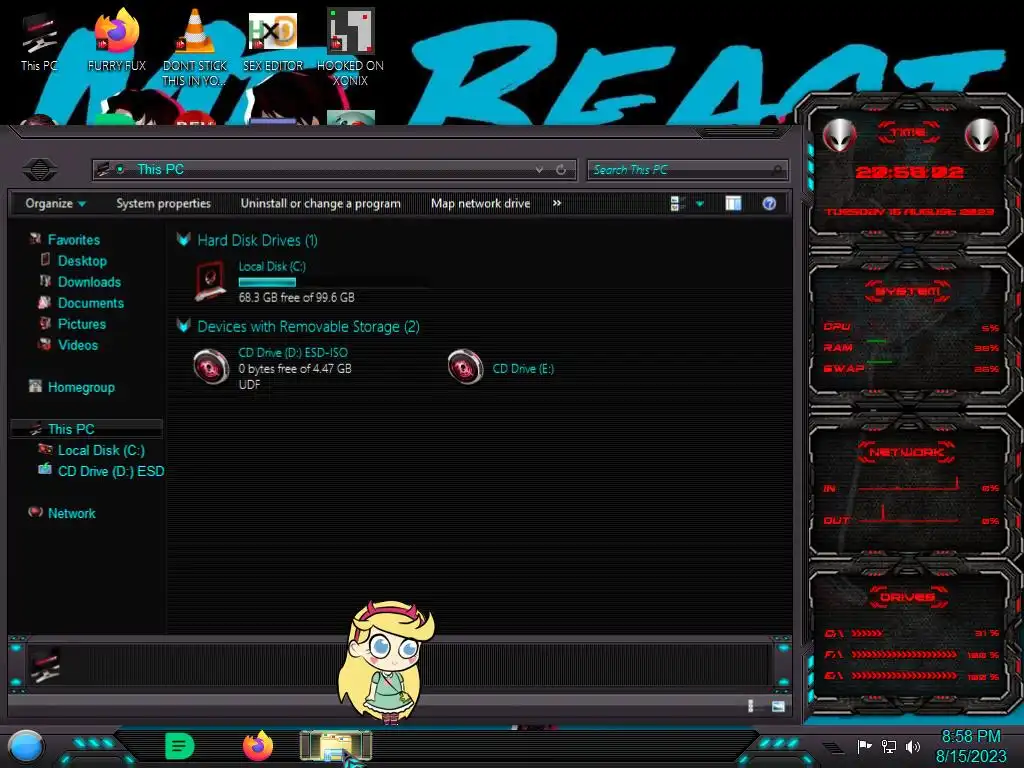Image resolution: width=1024 pixels, height=768 pixels.
Task: Collapse Devices with Removable Storage group
Action: point(184,326)
